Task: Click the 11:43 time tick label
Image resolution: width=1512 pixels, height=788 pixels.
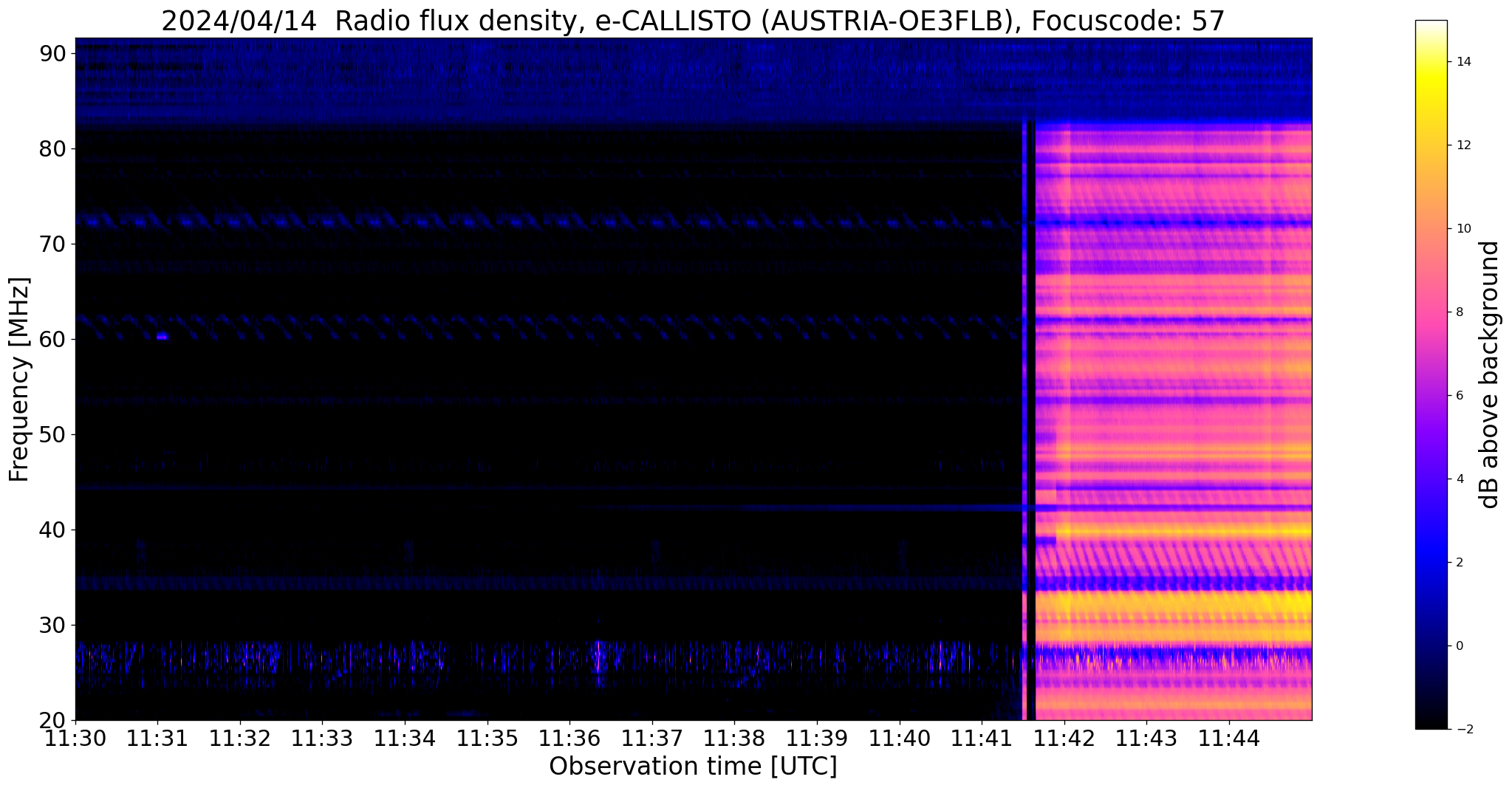Action: coord(1146,739)
